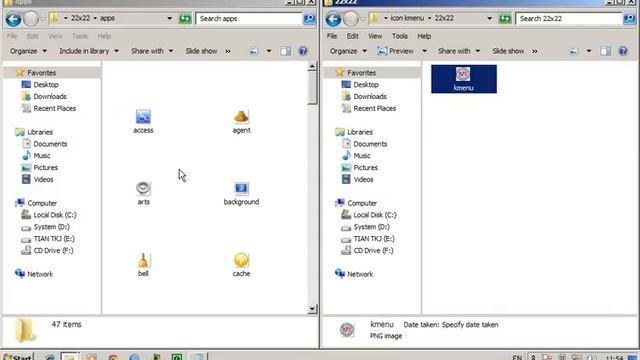Screen dimensions: 640x360
Task: Go back in the 22x22 window
Action: (333, 19)
